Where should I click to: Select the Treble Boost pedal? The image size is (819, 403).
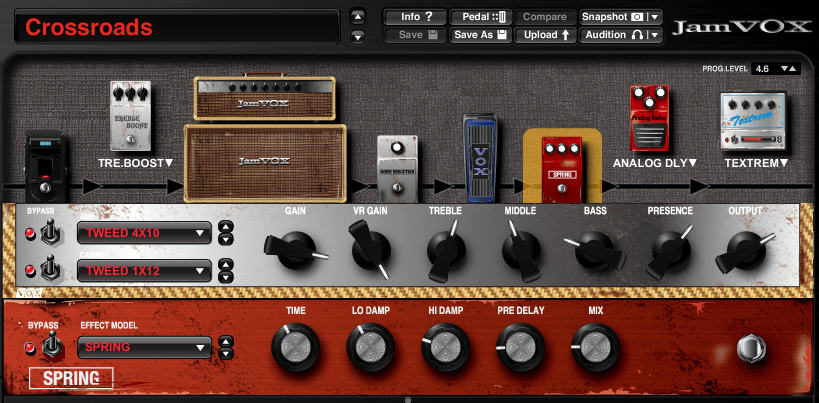tap(131, 116)
